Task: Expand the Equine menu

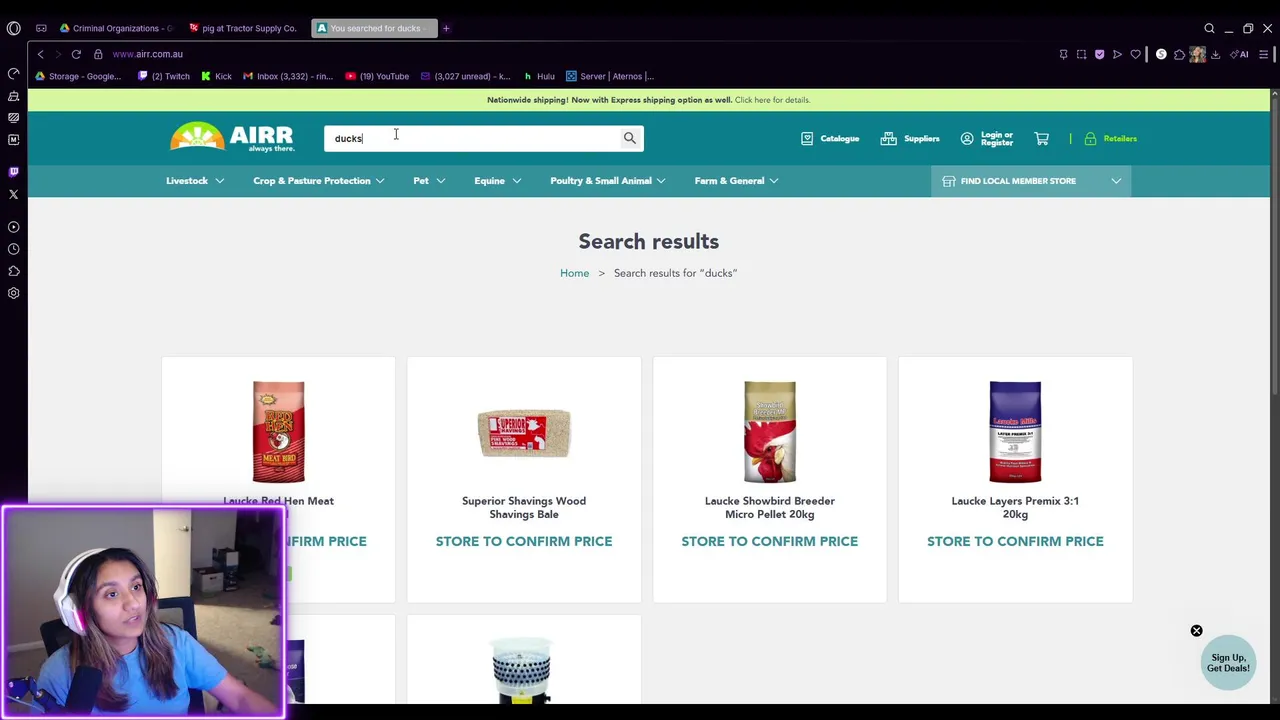Action: (x=498, y=181)
